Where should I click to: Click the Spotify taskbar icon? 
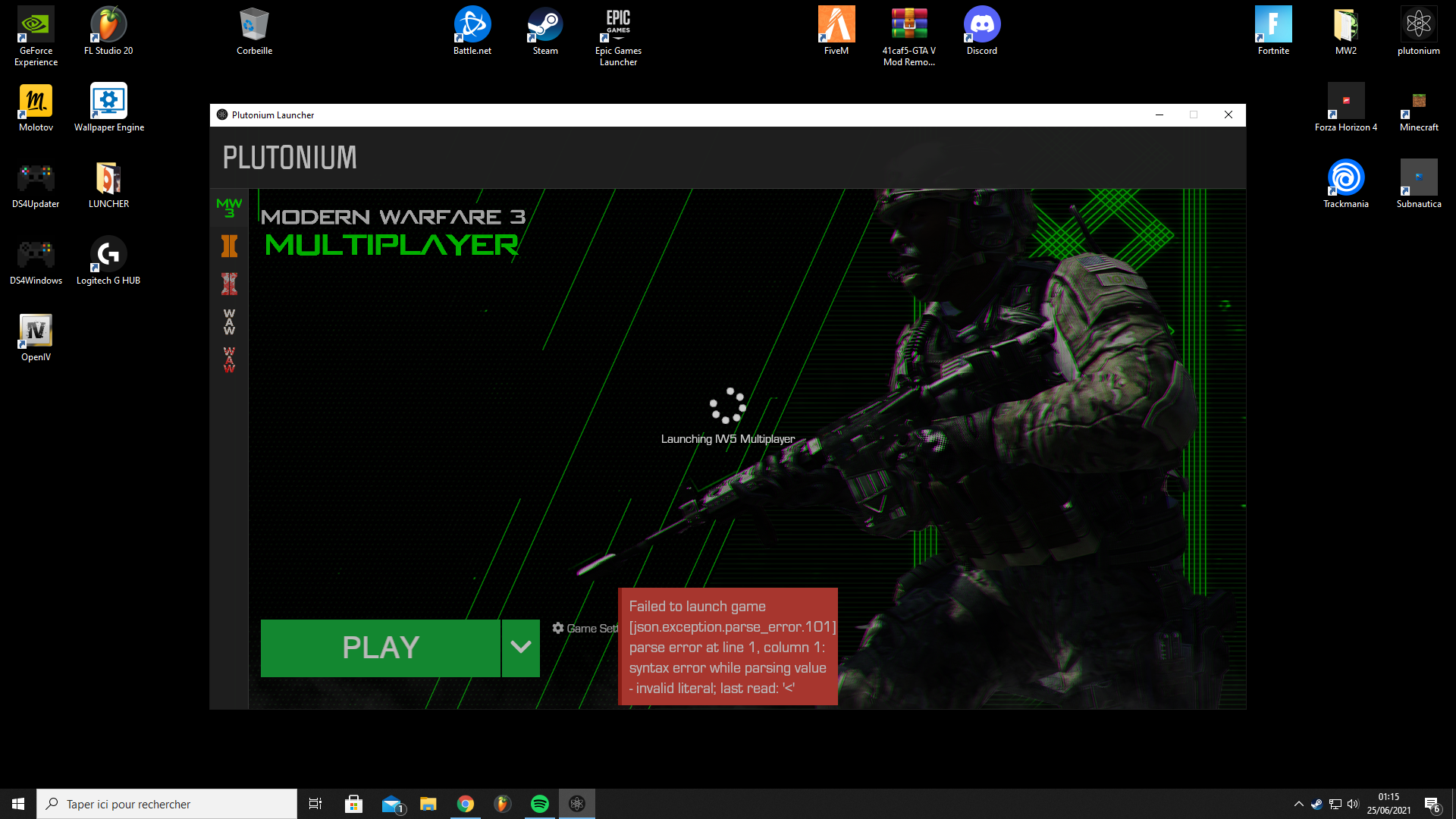[x=540, y=804]
